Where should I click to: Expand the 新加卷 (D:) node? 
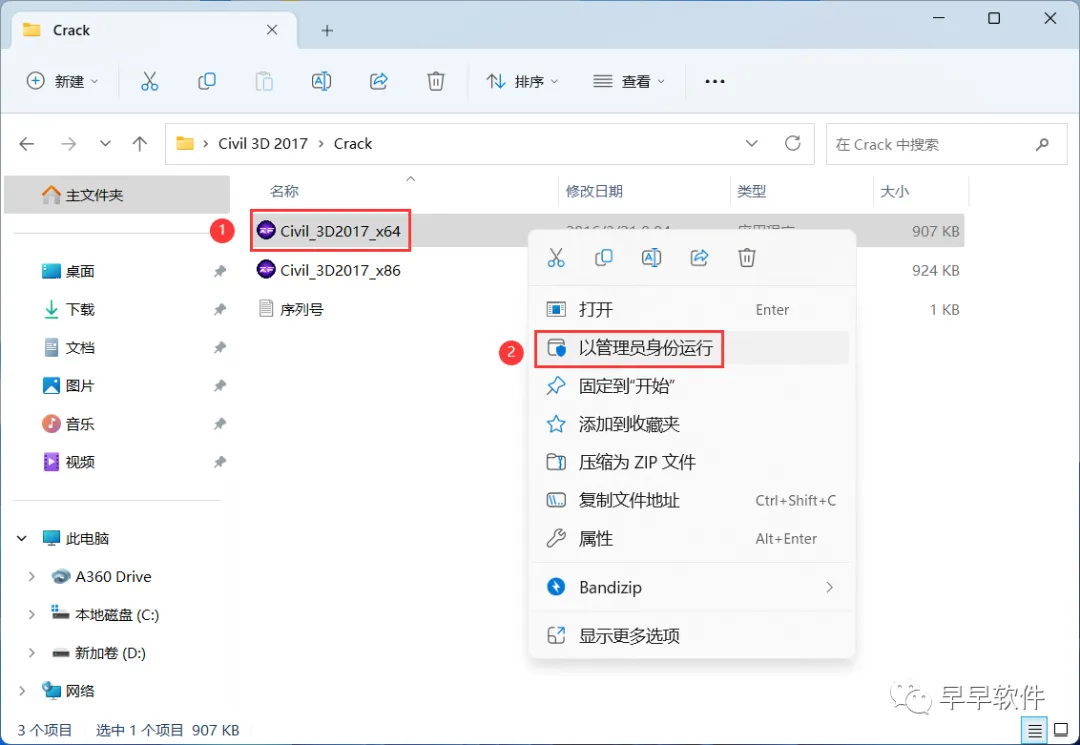click(31, 653)
